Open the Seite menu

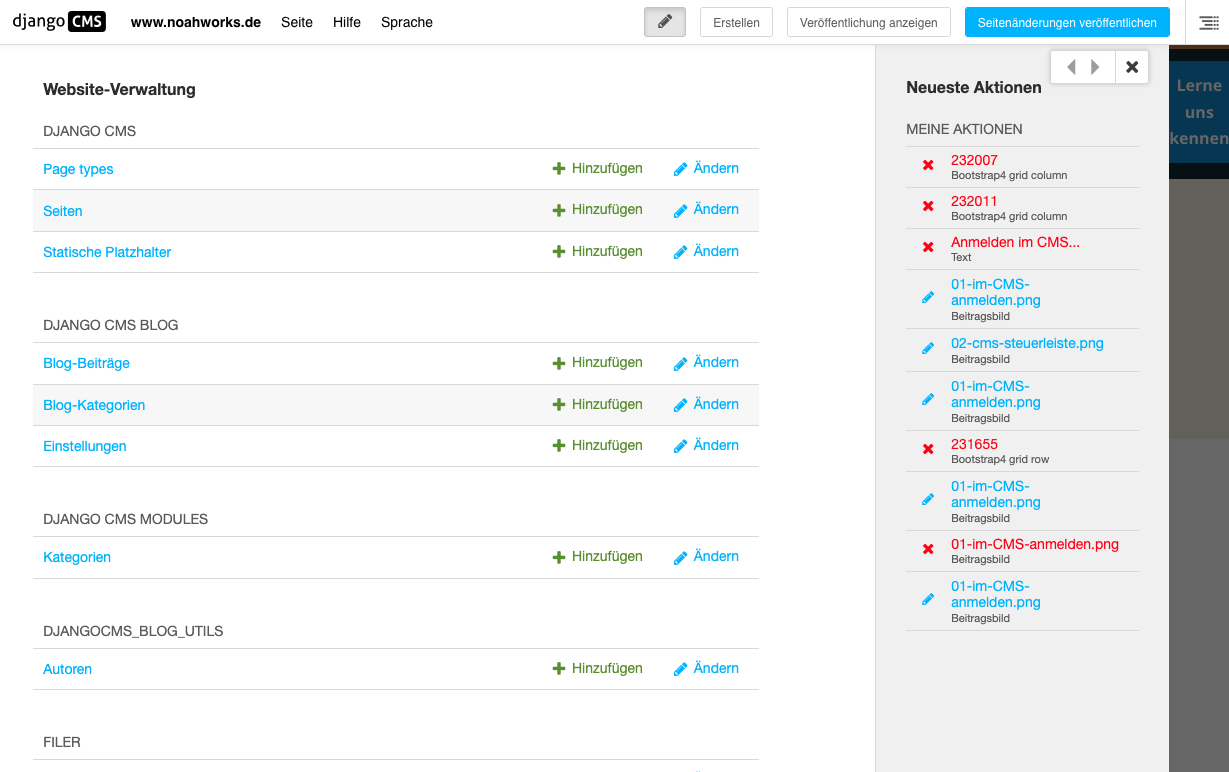click(296, 22)
